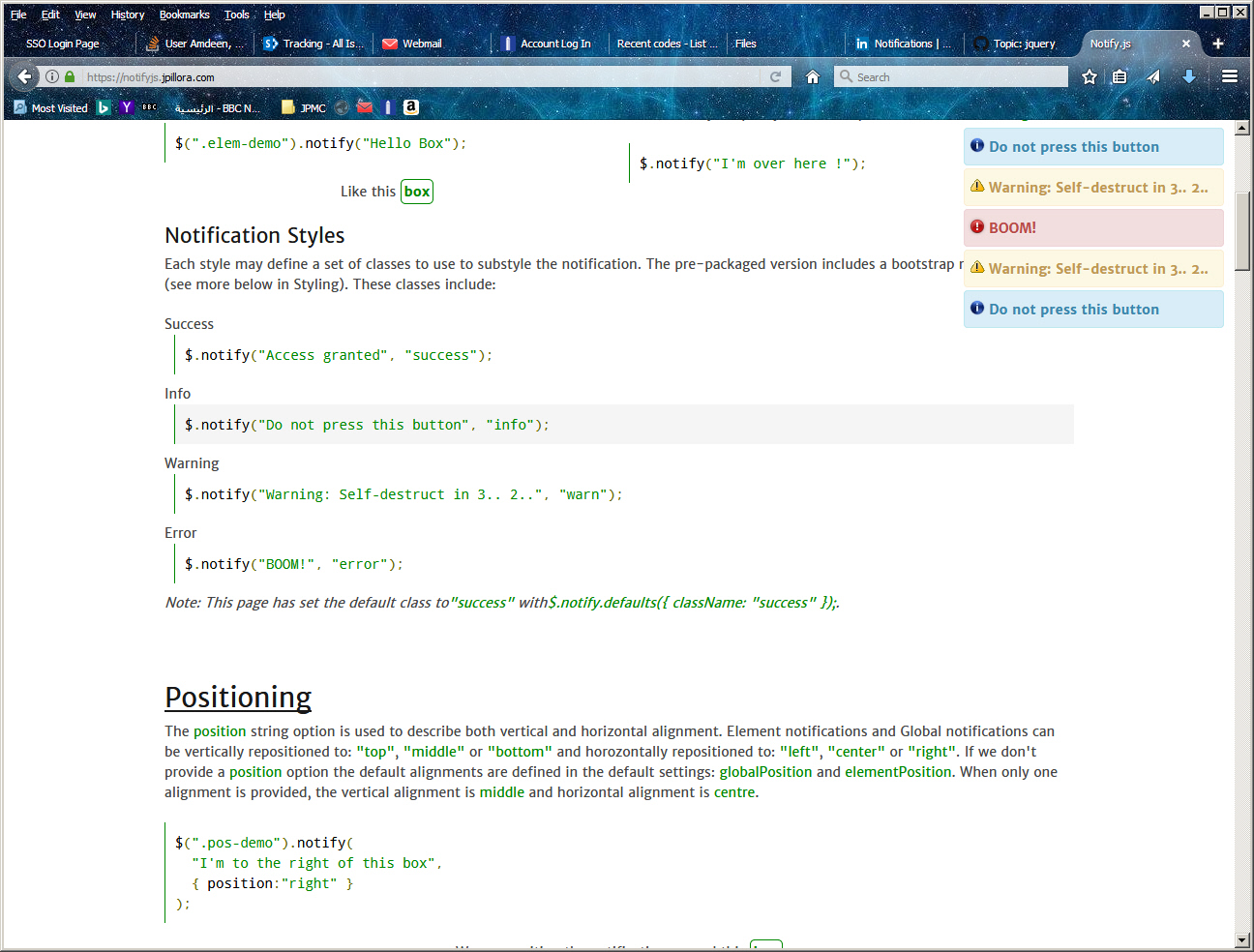Open the downloads arrow icon

[1189, 76]
